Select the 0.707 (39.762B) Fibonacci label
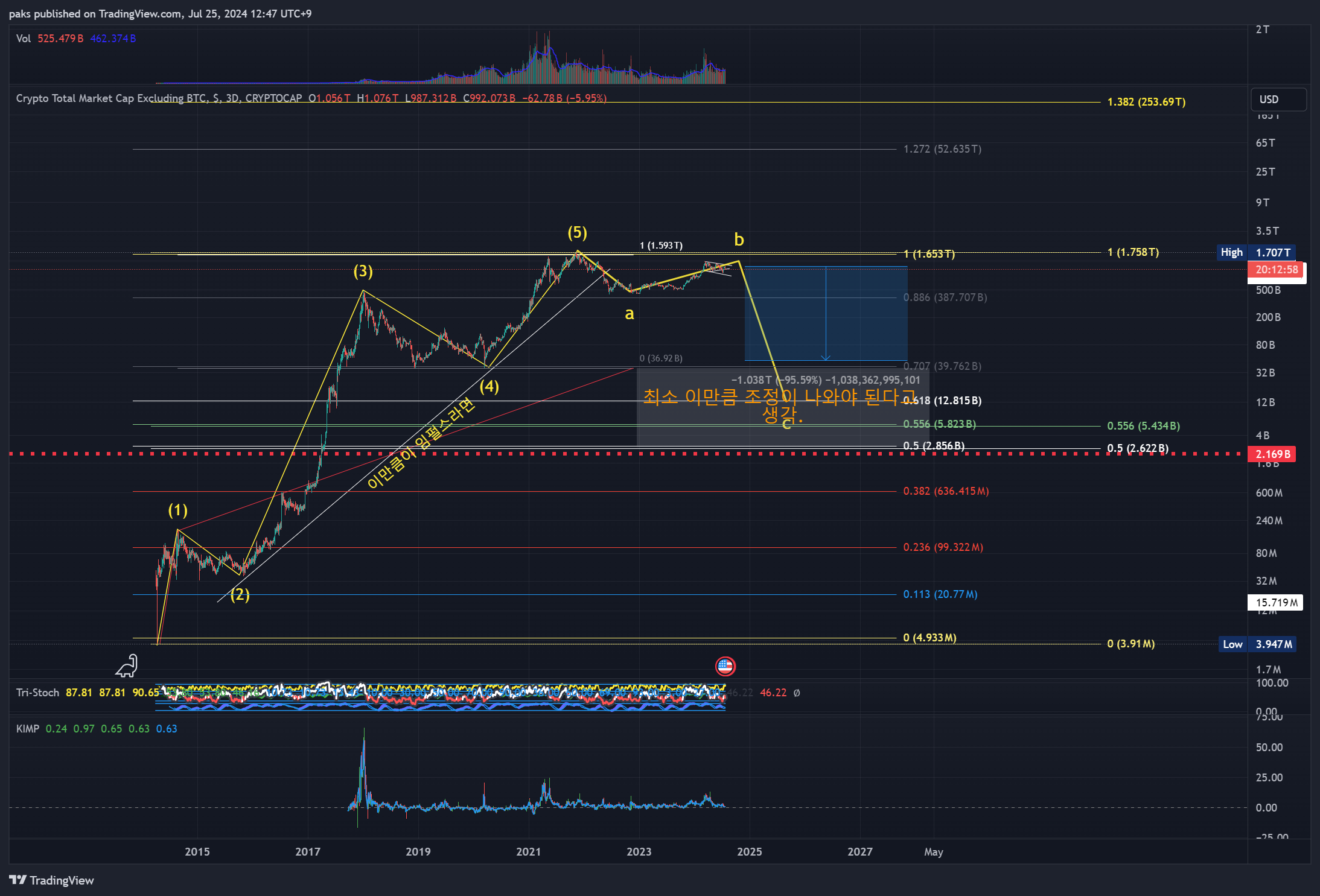The height and width of the screenshot is (896, 1320). (x=942, y=366)
